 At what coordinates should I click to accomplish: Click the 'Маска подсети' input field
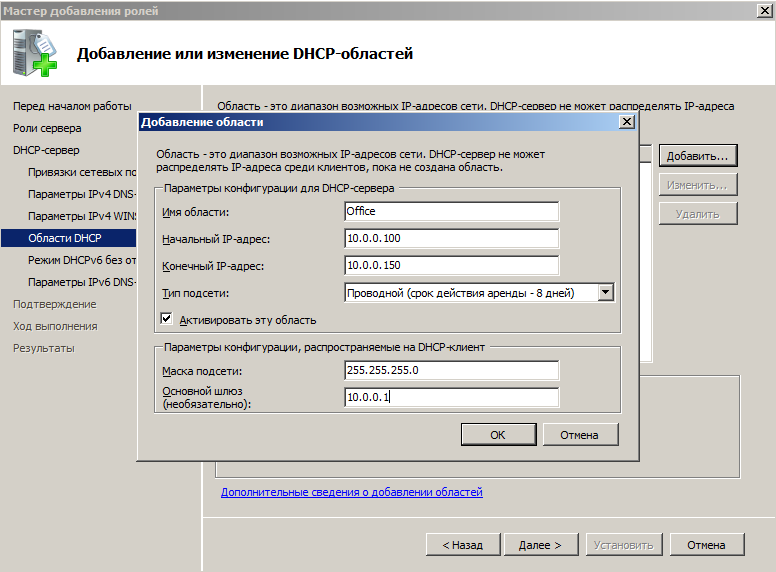point(451,370)
